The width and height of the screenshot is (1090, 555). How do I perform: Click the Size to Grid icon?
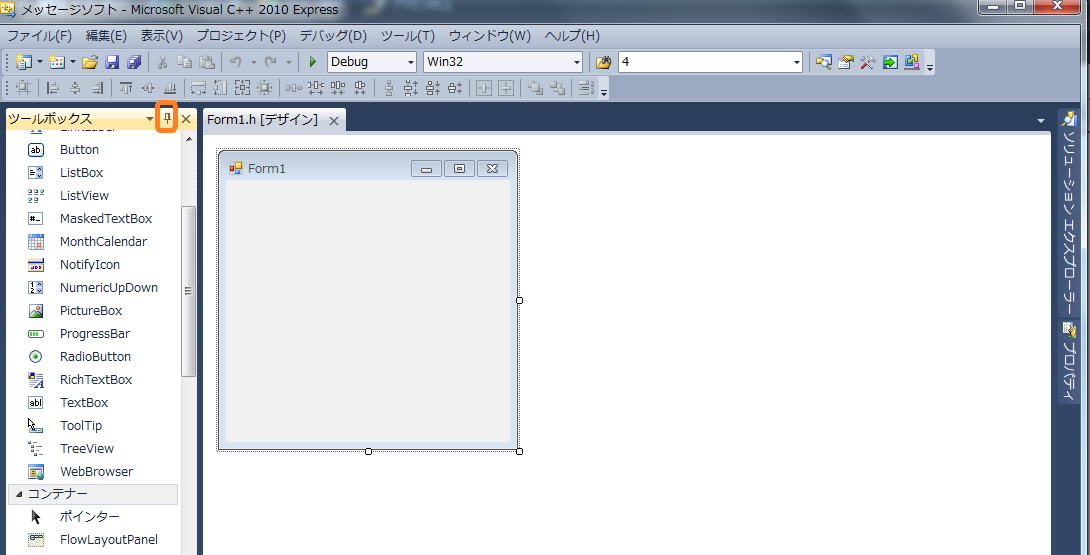pos(265,88)
